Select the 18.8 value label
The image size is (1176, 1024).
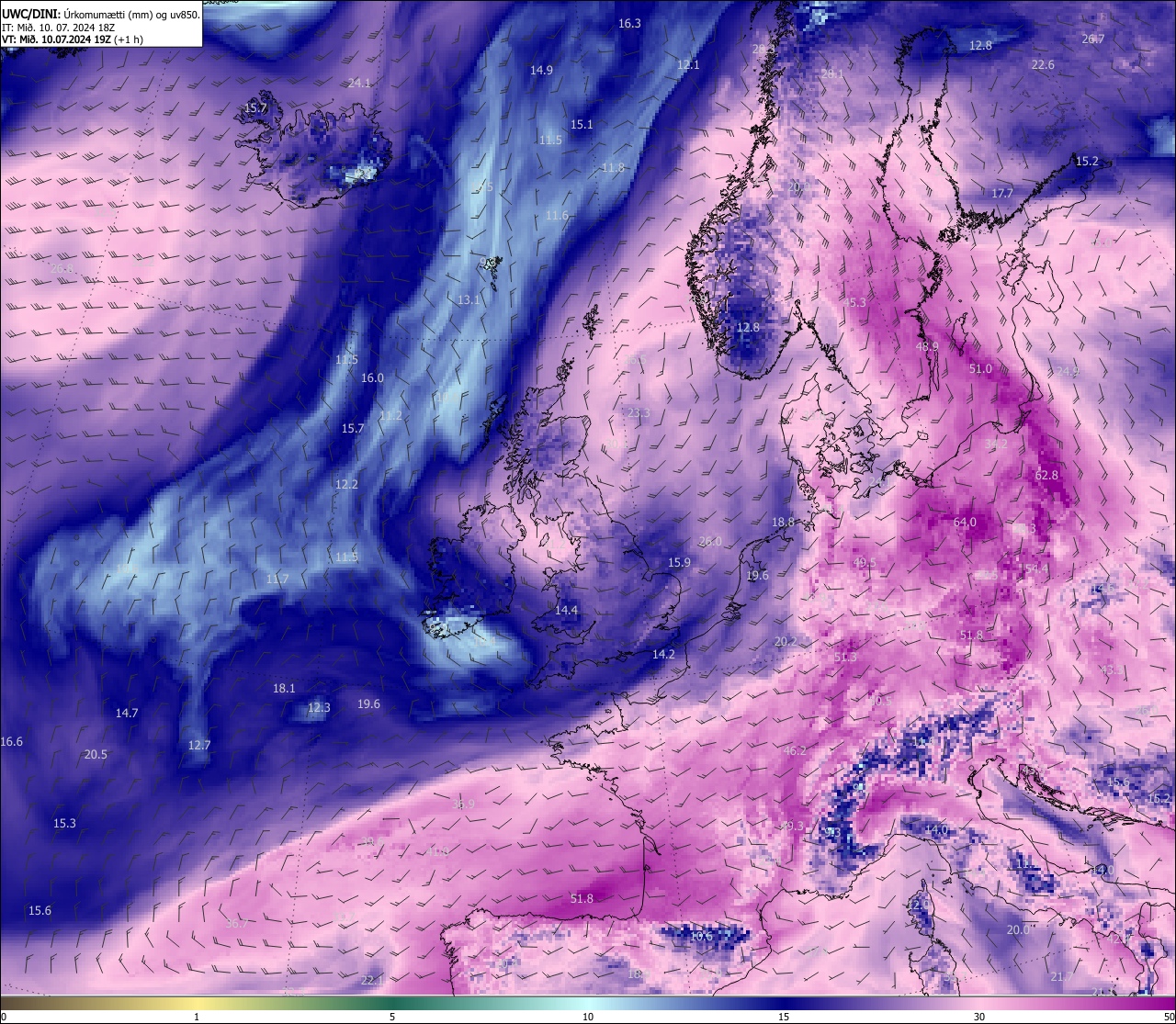(783, 523)
